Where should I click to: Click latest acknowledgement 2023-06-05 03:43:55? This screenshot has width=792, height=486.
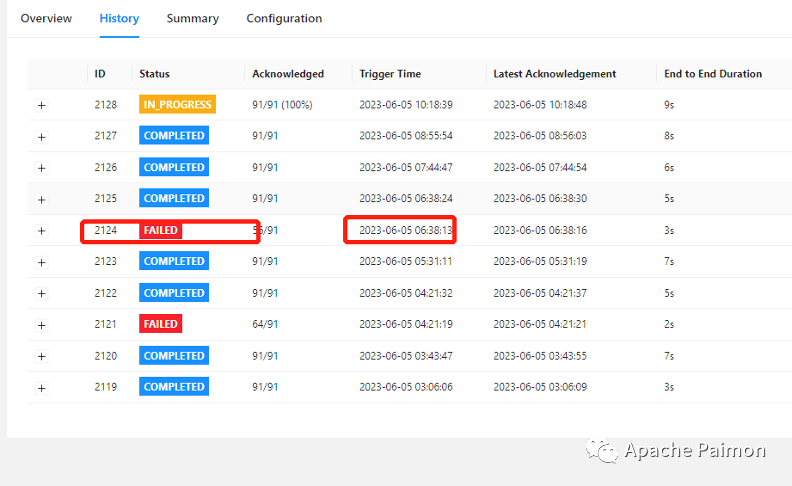540,356
